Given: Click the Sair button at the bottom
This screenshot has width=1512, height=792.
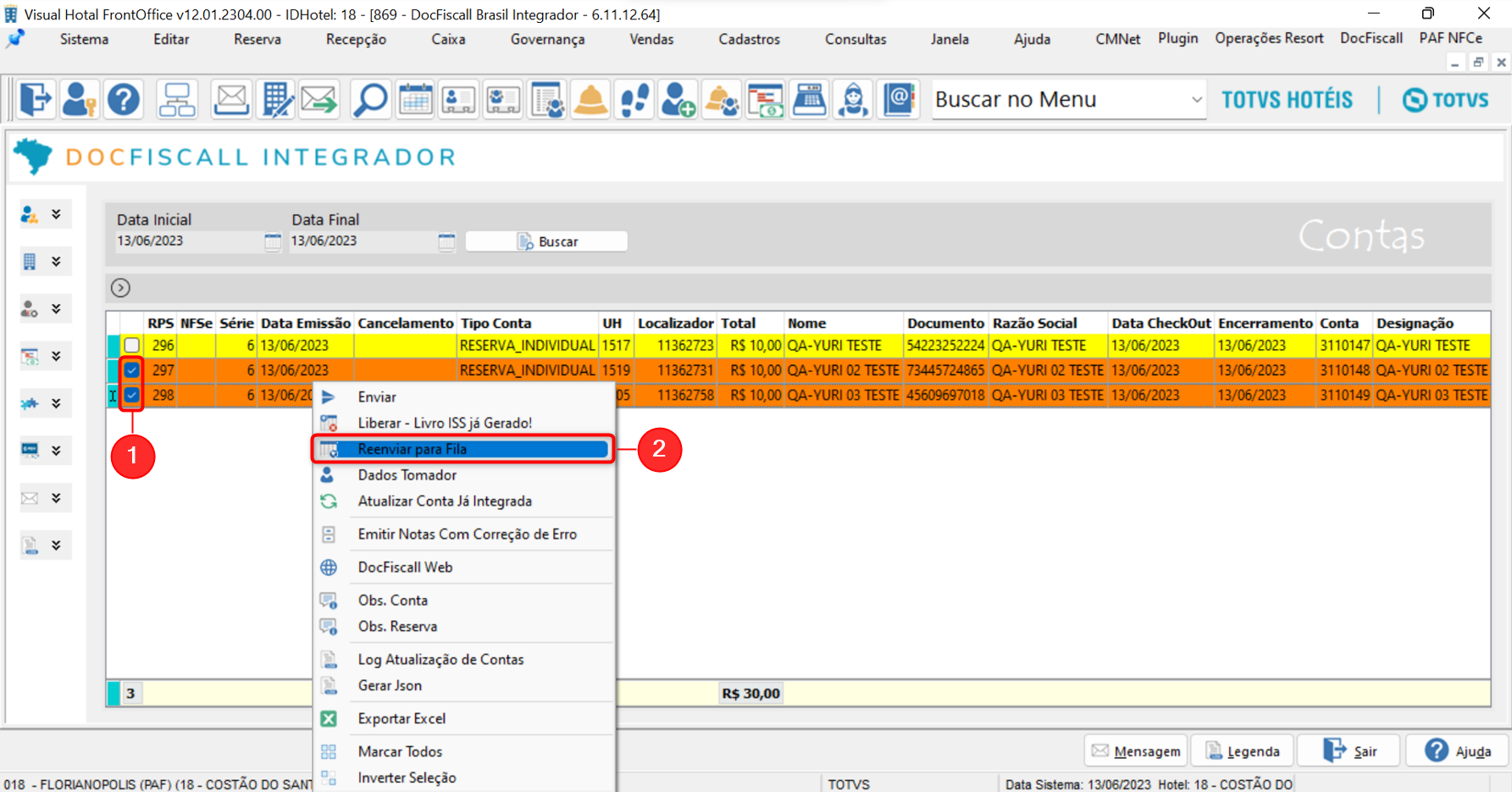Looking at the screenshot, I should coord(1349,750).
